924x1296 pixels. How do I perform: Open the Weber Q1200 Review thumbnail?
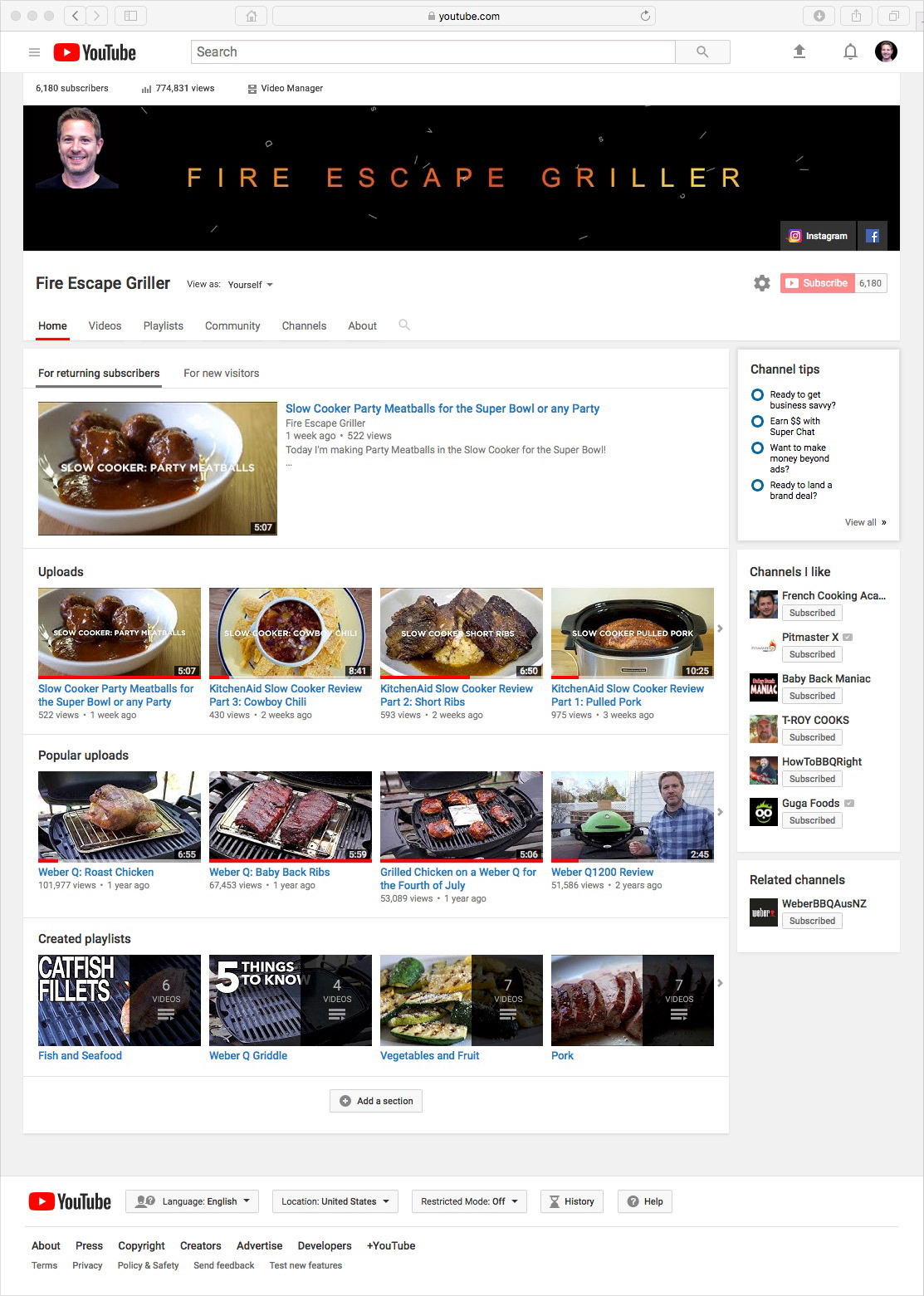pyautogui.click(x=633, y=817)
